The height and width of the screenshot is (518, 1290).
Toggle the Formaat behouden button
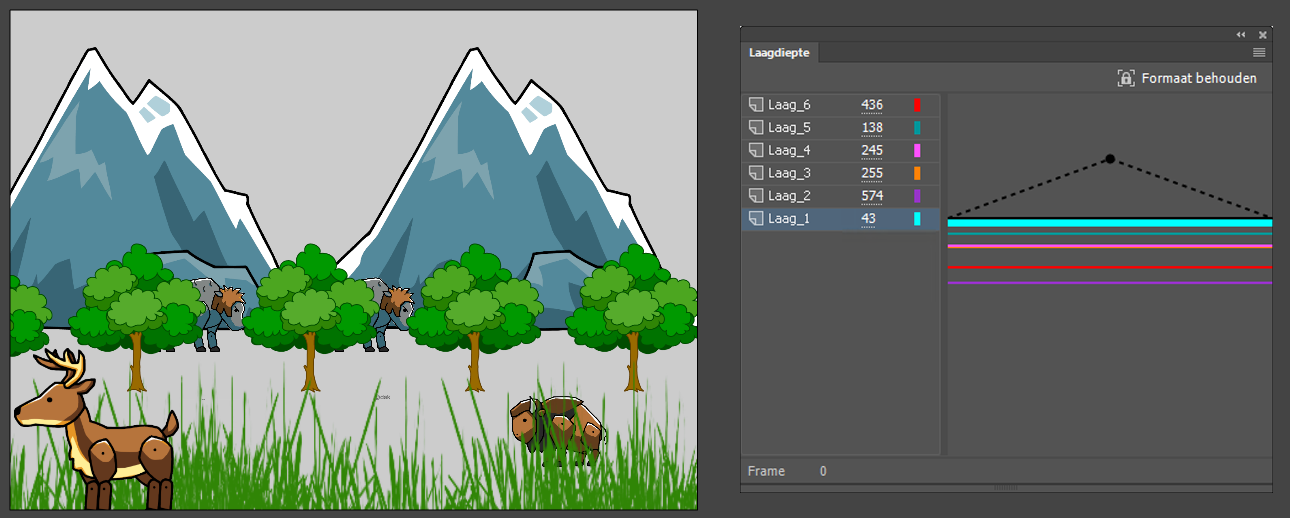1187,78
